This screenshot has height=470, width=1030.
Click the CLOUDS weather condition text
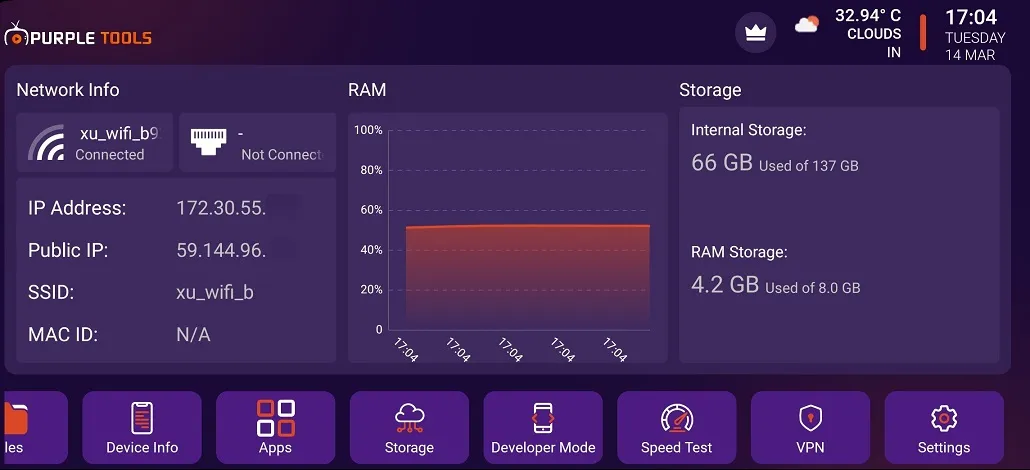click(x=874, y=34)
